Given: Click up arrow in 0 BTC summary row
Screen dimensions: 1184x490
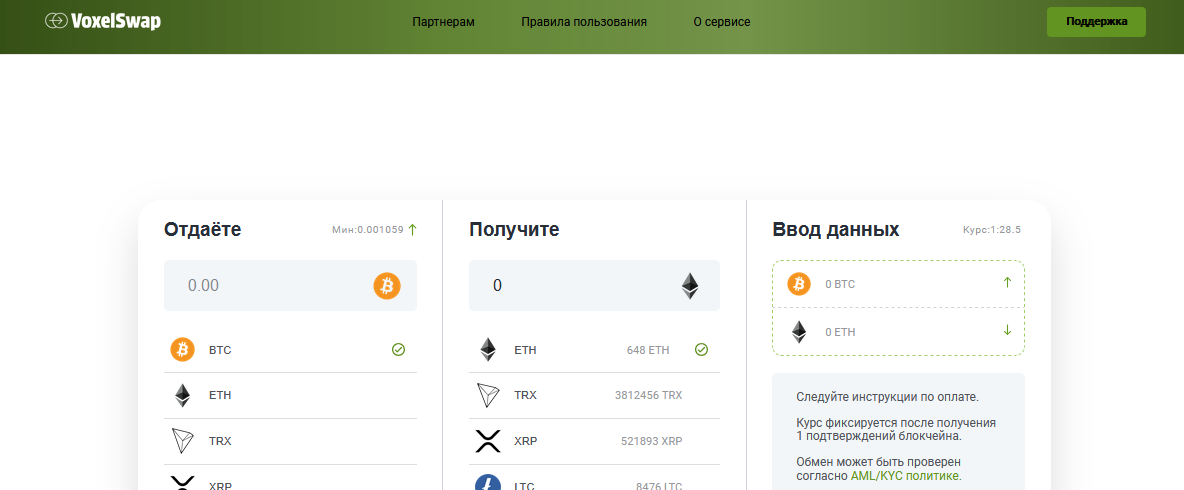Looking at the screenshot, I should 1007,283.
